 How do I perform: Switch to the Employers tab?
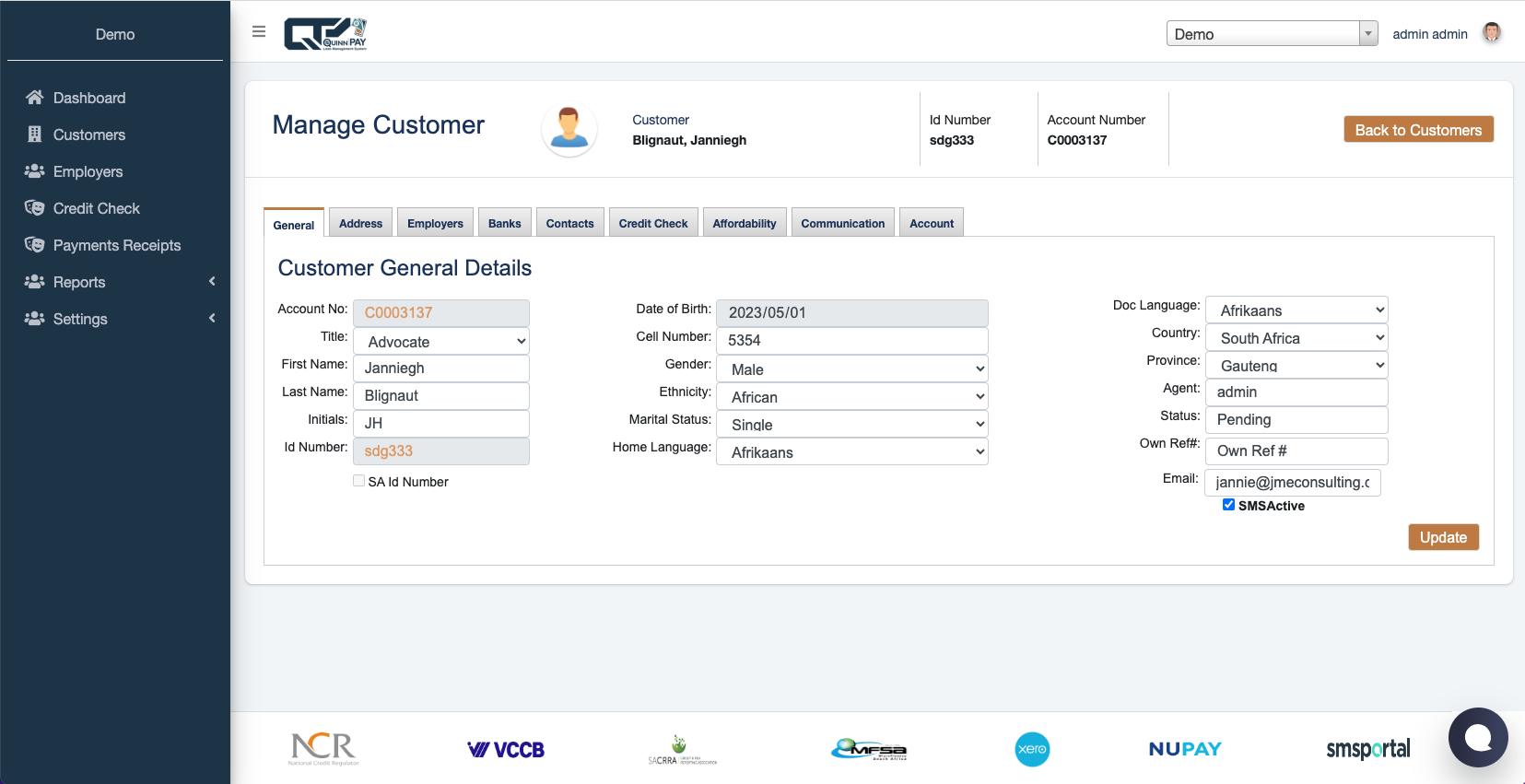point(435,223)
